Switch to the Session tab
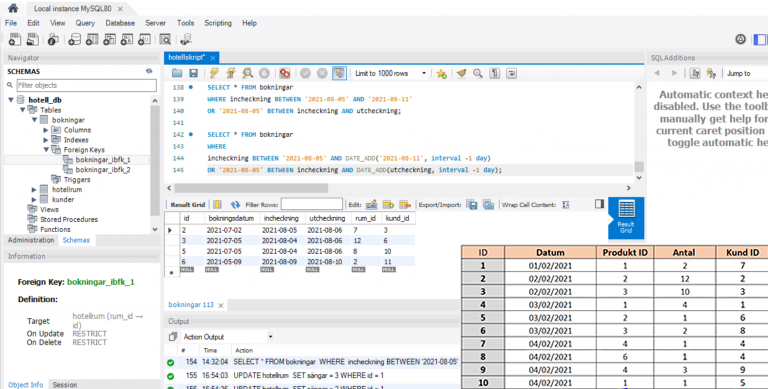The image size is (768, 389). (65, 385)
